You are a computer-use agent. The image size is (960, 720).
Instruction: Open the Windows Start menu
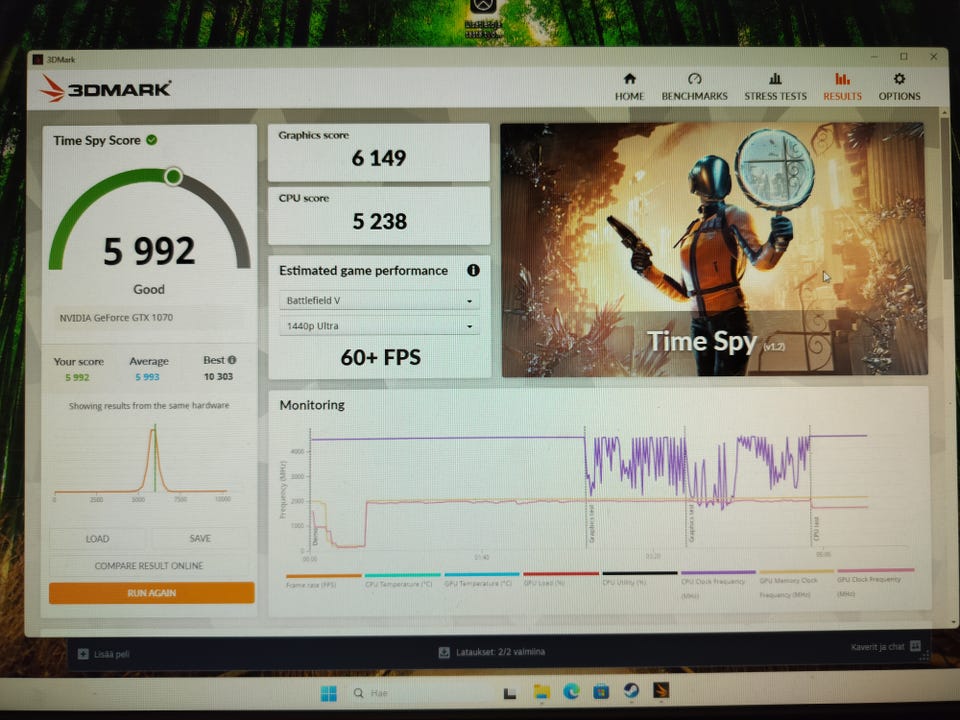pyautogui.click(x=329, y=693)
